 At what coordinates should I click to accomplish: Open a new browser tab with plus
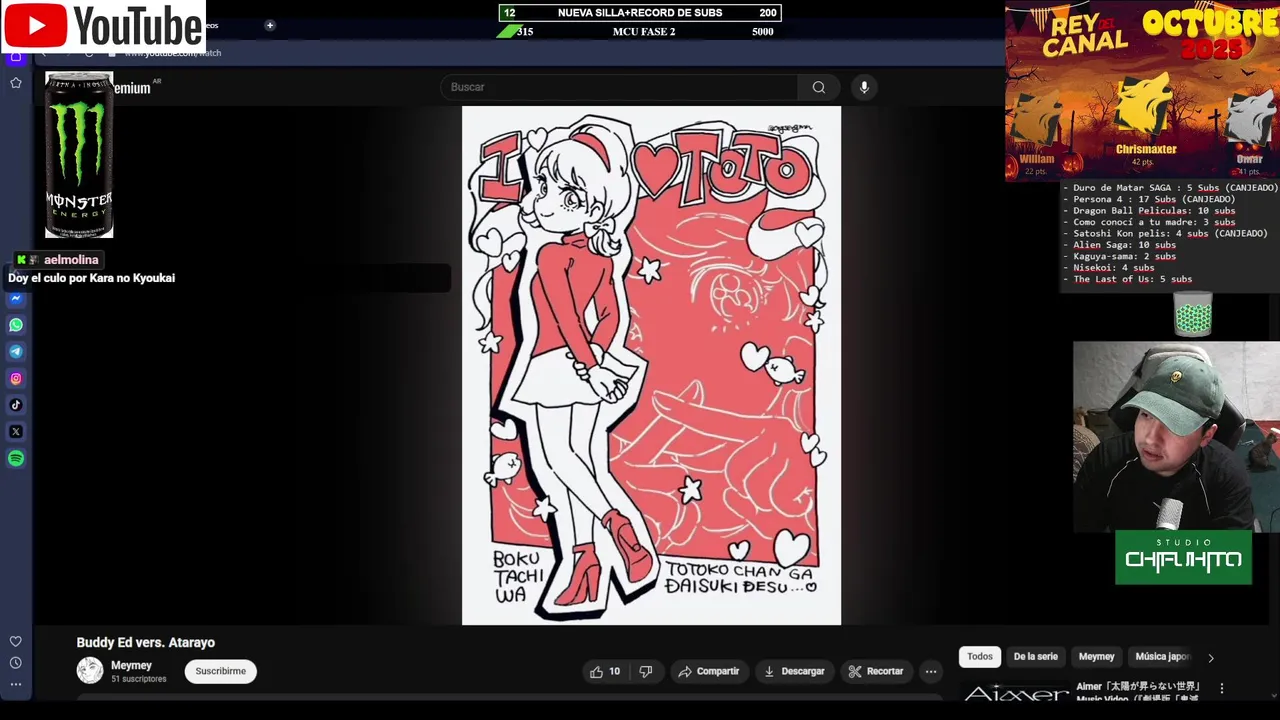click(270, 25)
